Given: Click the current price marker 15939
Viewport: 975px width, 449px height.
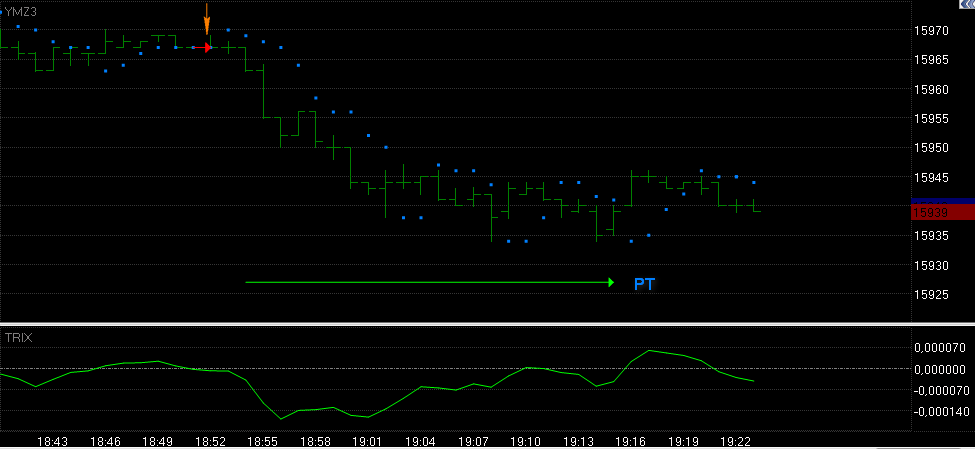Looking at the screenshot, I should click(943, 213).
